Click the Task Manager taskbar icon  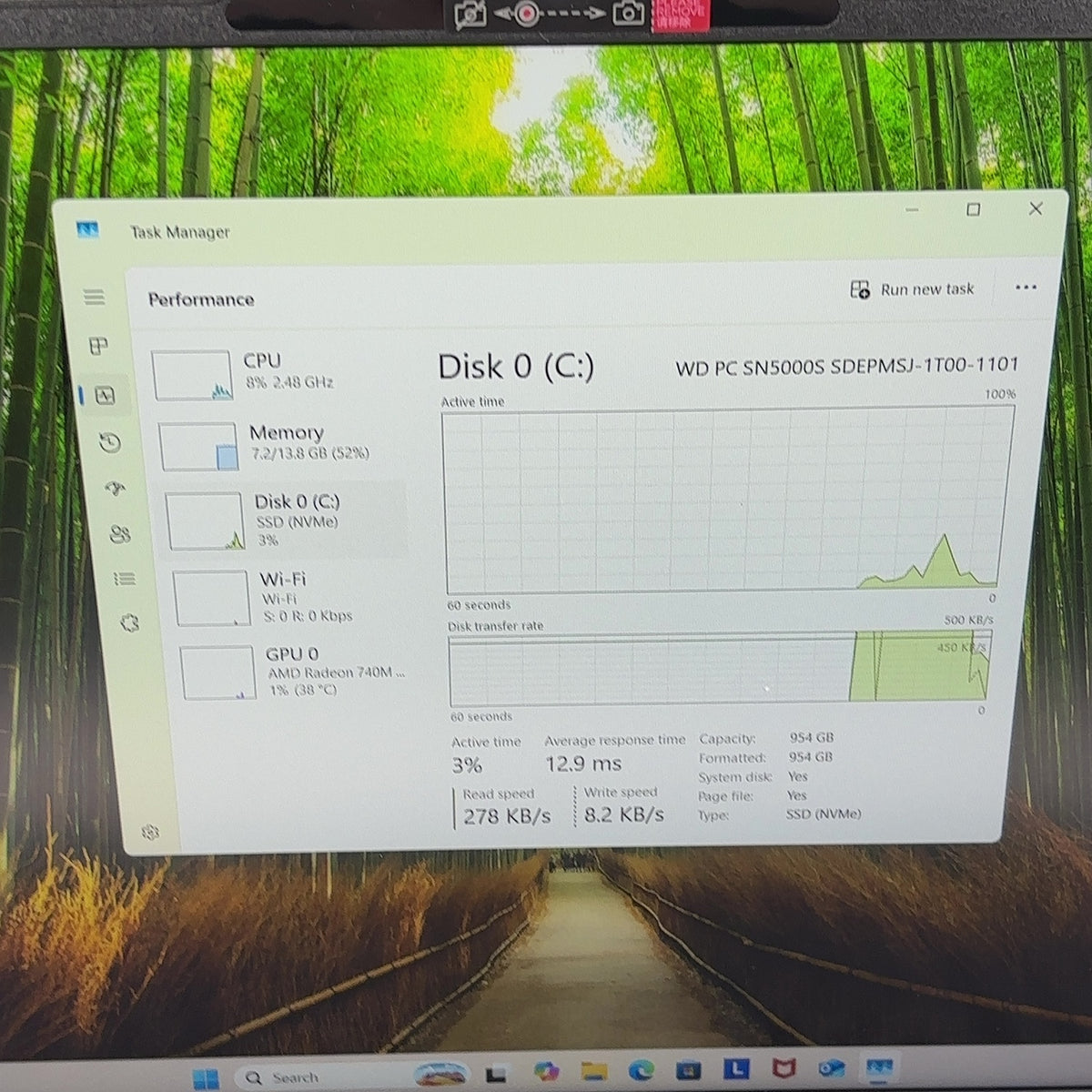point(879,1067)
